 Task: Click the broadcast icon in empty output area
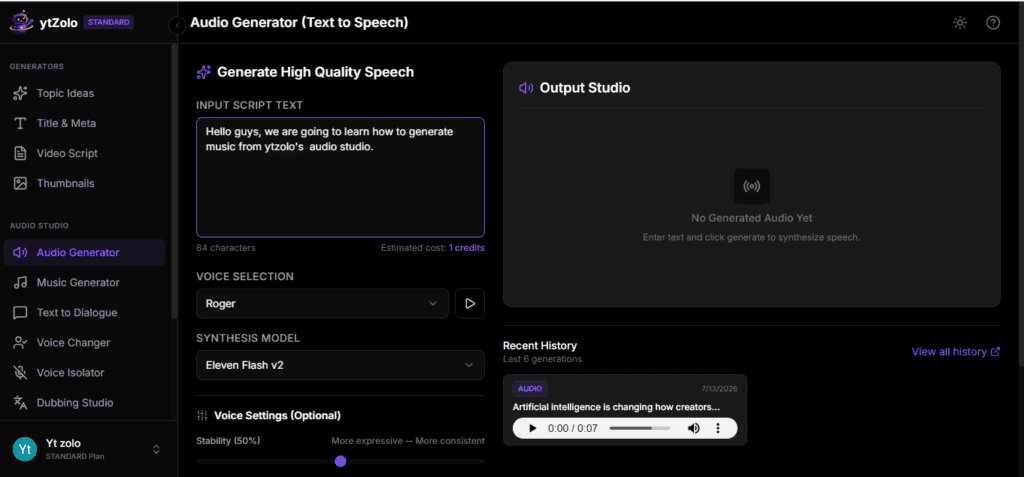coord(752,186)
